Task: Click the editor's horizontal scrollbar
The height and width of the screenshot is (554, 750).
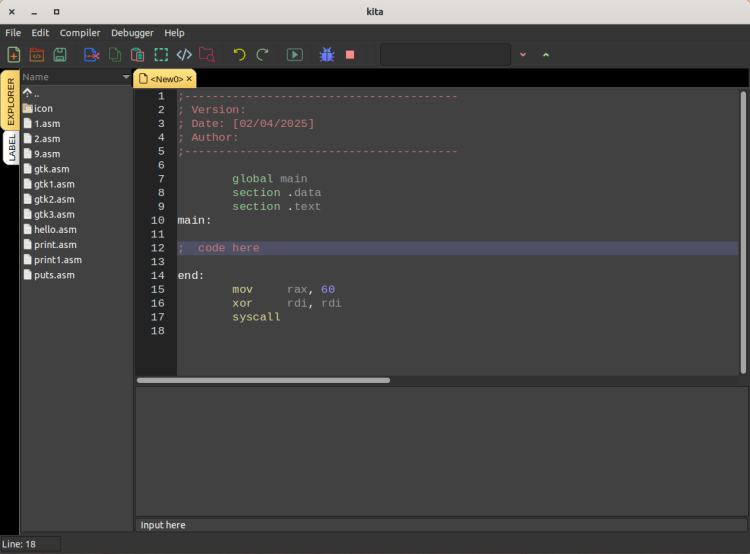Action: [263, 380]
